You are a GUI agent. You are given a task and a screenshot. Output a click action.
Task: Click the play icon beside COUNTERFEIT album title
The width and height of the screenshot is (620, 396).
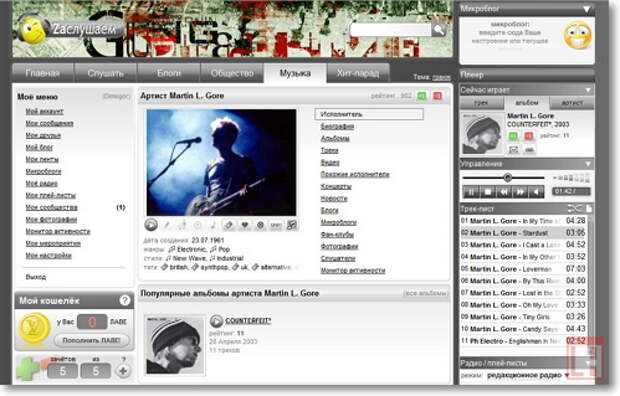[x=216, y=321]
